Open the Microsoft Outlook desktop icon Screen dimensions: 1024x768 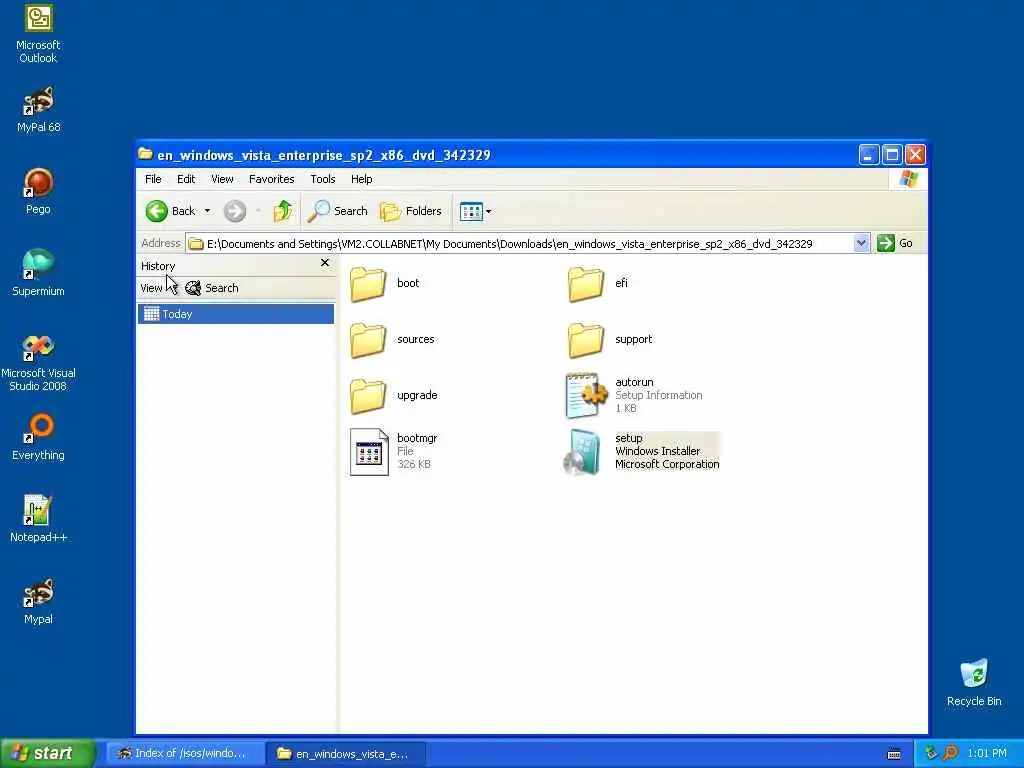click(x=39, y=34)
